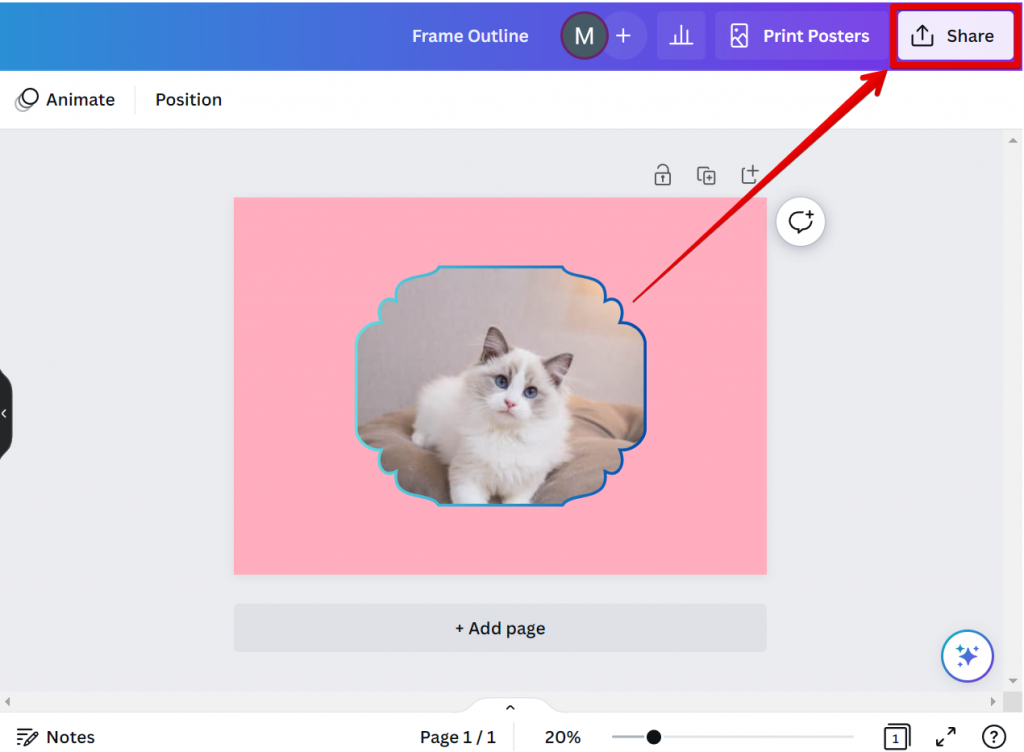Toggle the lock on the selected element

pos(662,175)
